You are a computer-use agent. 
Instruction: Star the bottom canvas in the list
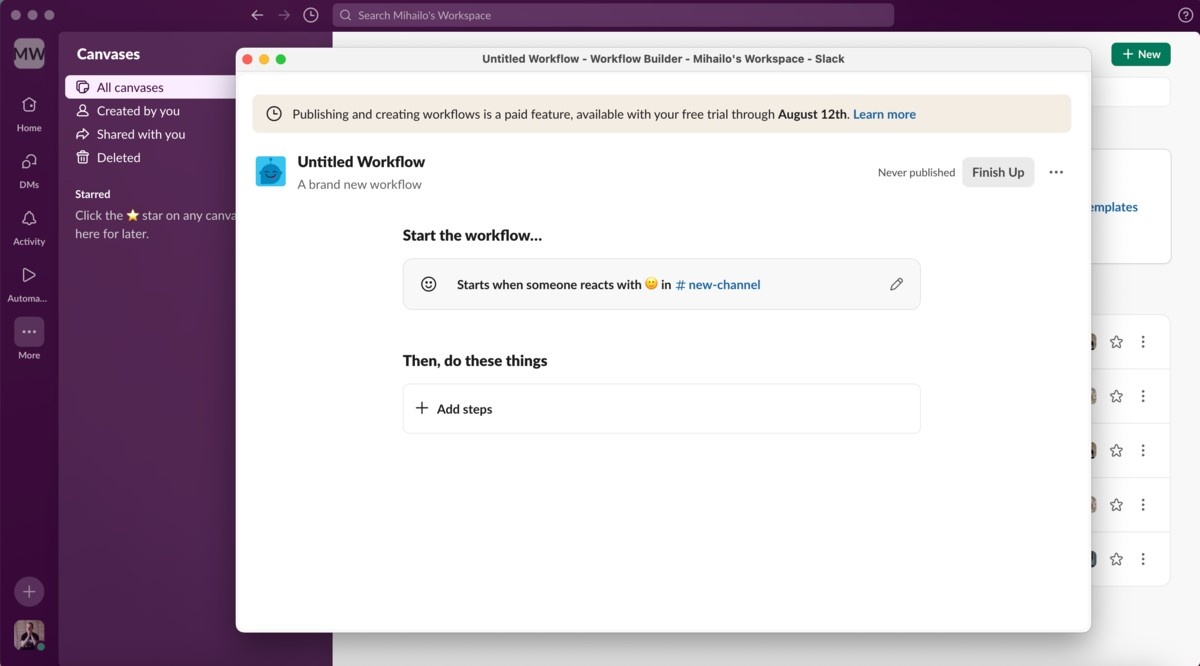tap(1117, 559)
